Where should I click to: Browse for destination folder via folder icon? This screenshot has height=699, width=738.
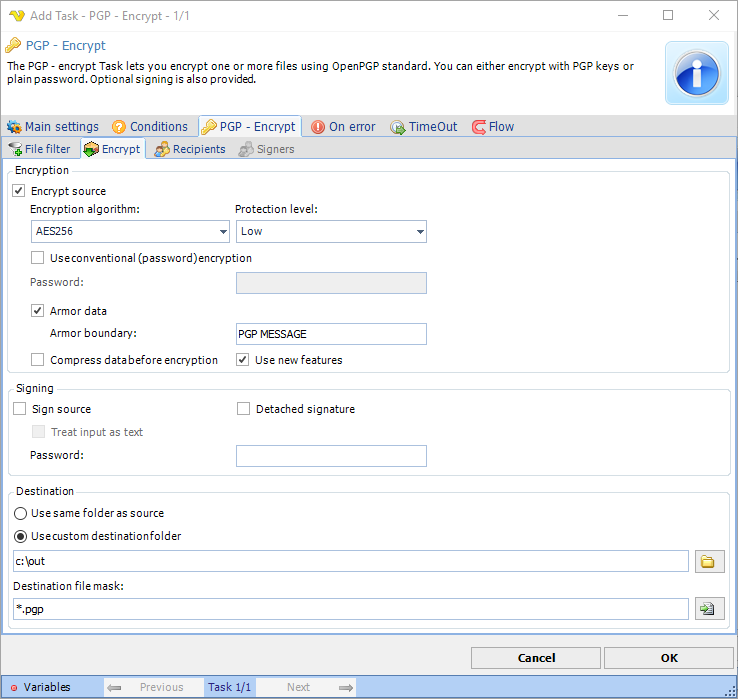(709, 561)
